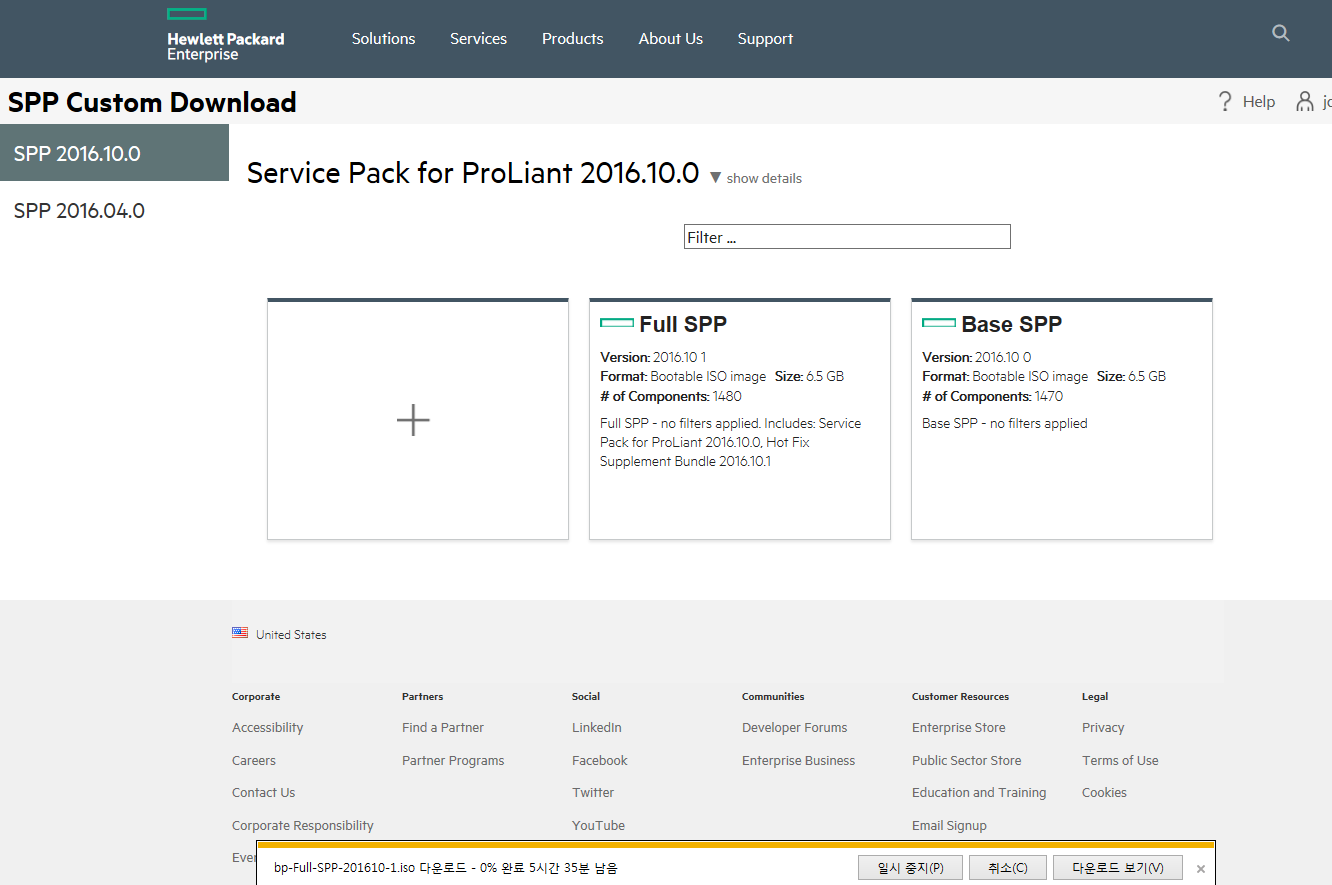Screen dimensions: 1332x885
Task: Open the YouTube footer link
Action: 598,826
